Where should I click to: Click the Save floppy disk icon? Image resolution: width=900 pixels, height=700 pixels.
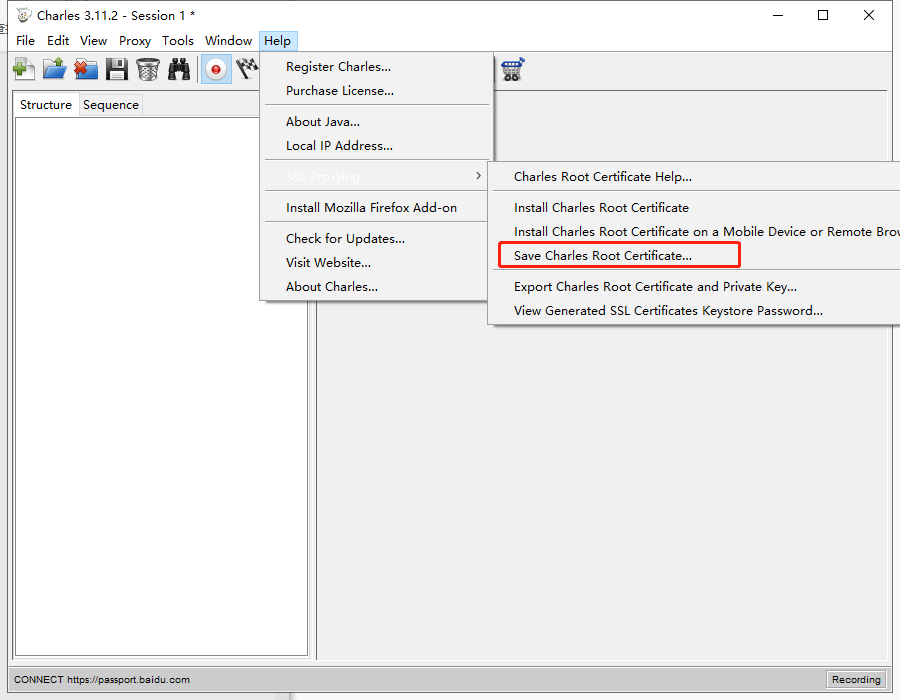[x=117, y=69]
